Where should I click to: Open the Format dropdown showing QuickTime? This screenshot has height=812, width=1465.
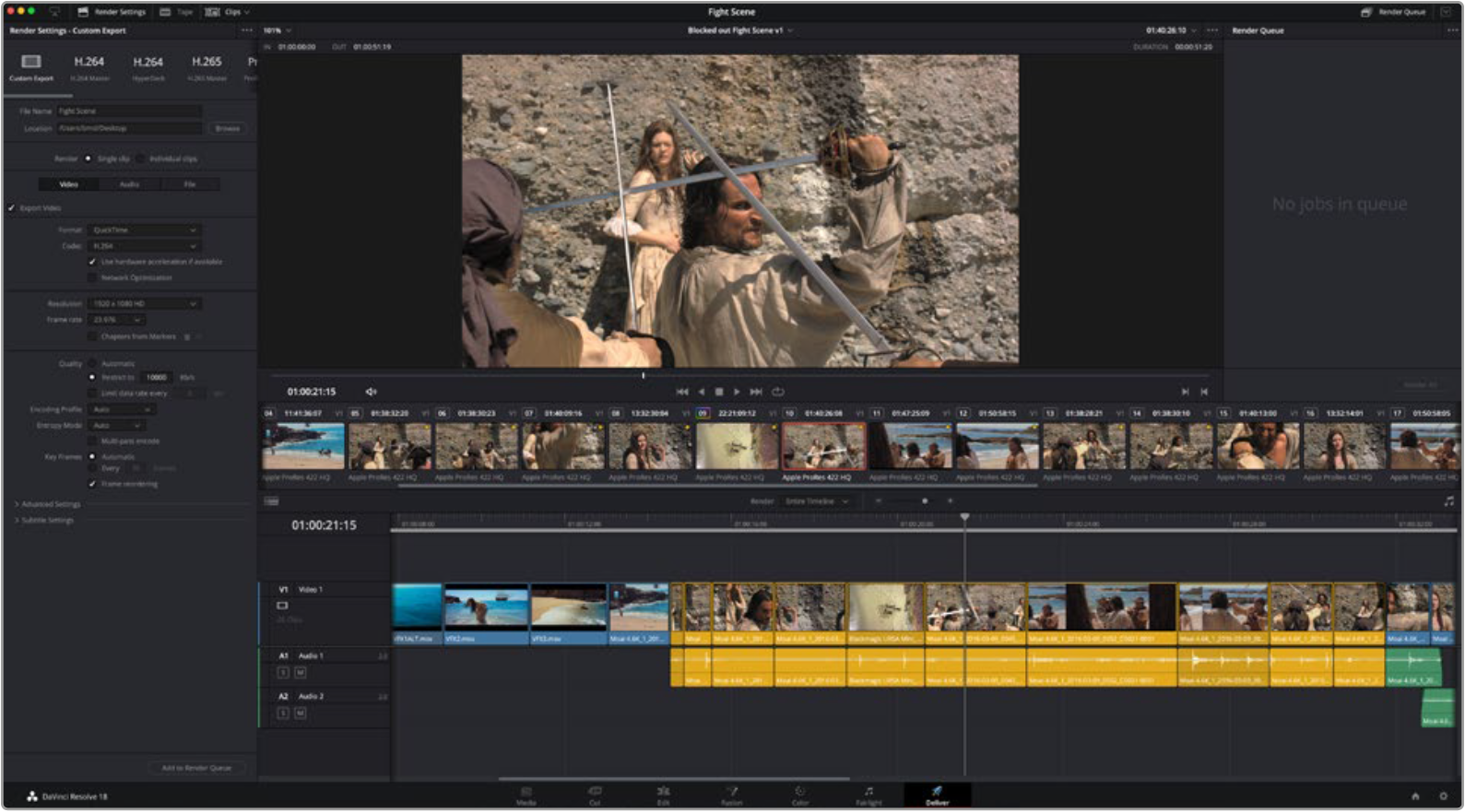point(144,229)
